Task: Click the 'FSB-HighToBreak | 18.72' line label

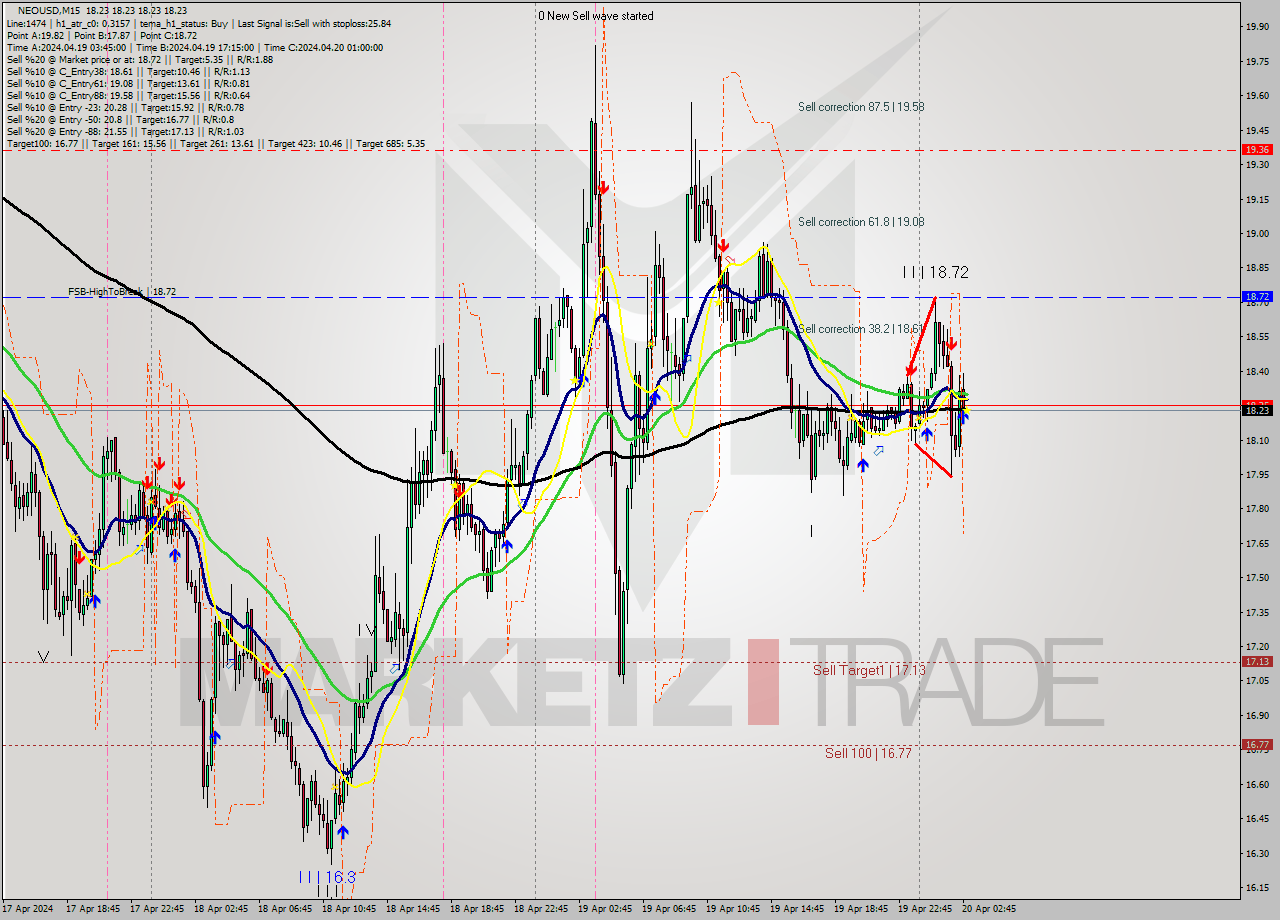Action: (122, 292)
